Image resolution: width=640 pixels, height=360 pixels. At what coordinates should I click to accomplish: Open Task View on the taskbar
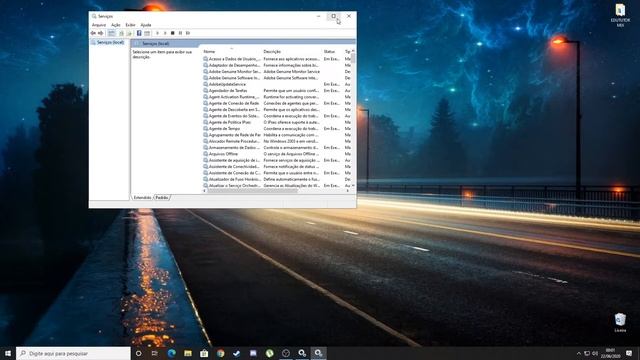click(x=155, y=353)
